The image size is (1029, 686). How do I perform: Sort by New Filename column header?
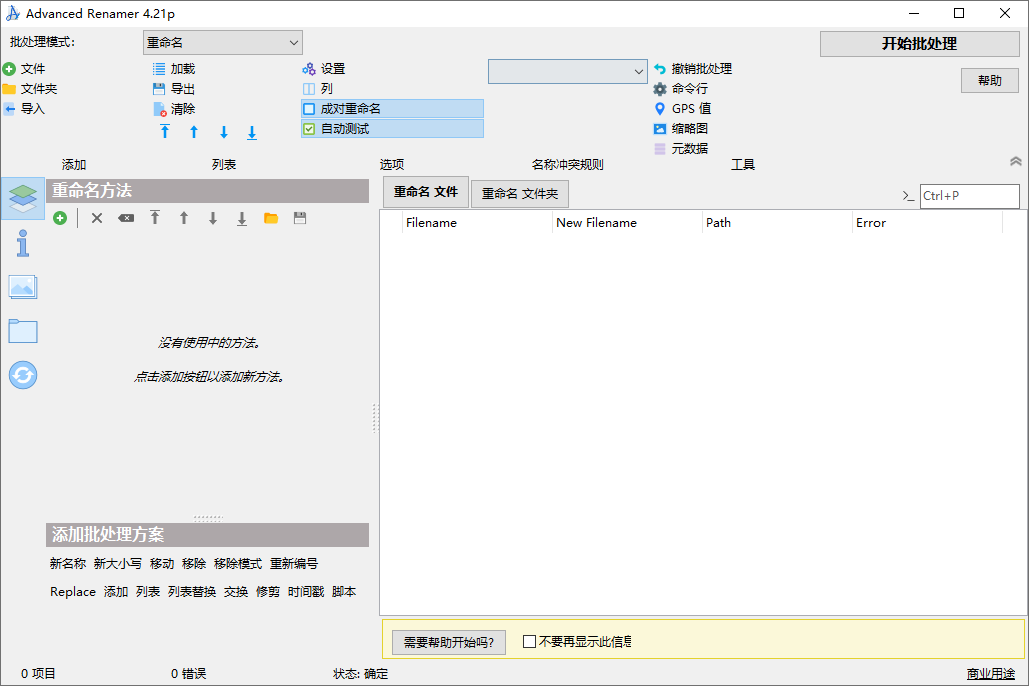[x=627, y=223]
